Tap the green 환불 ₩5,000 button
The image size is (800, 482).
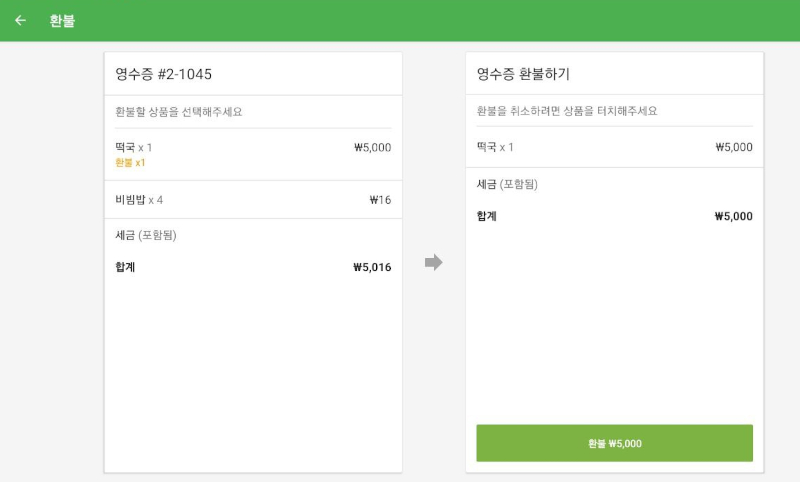614,443
